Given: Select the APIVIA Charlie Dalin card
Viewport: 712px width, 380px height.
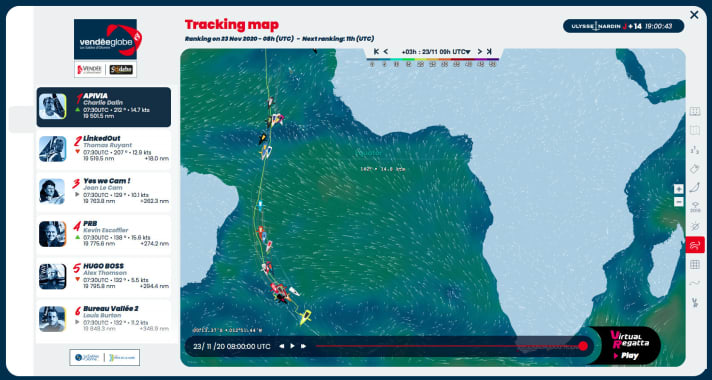Looking at the screenshot, I should pos(104,107).
